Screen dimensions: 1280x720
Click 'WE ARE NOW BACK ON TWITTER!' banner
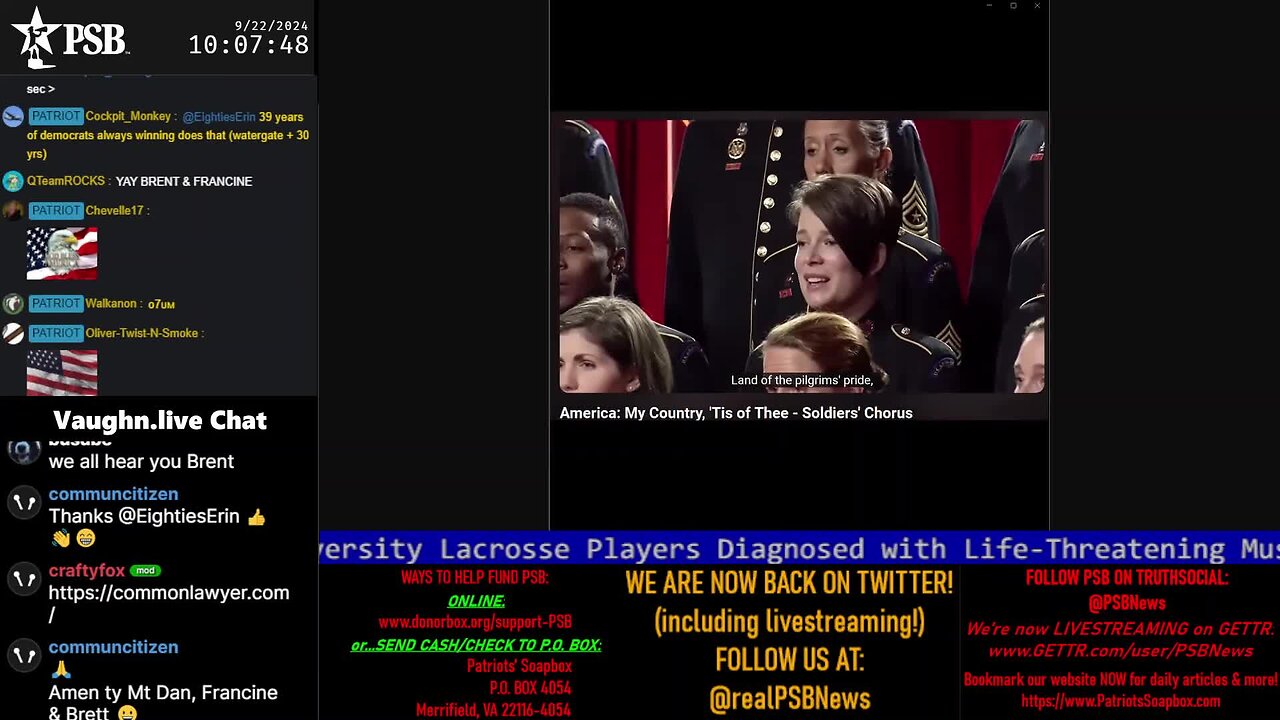tap(789, 582)
